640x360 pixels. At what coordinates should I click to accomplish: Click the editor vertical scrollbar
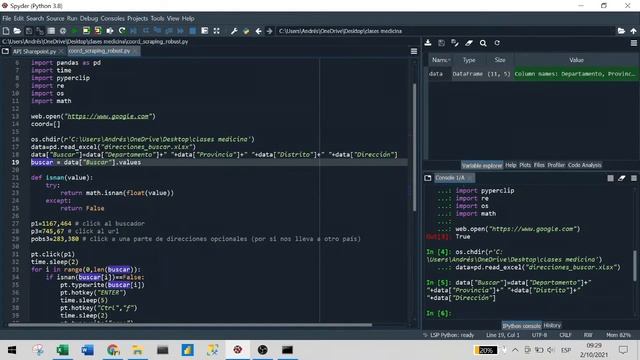415,147
